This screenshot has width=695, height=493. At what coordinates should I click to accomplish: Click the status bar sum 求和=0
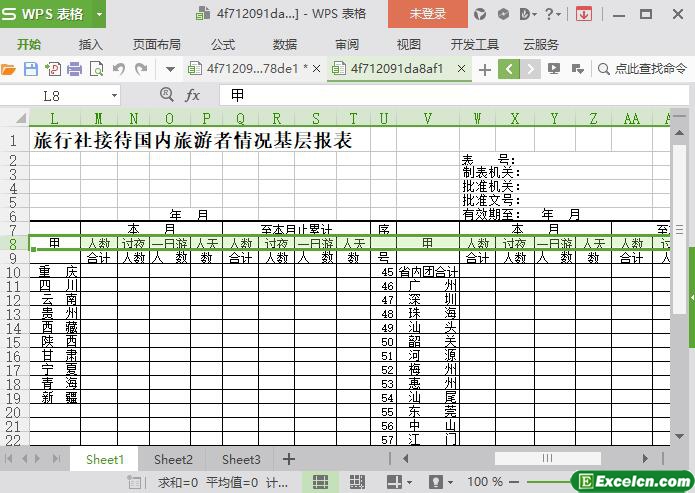point(178,482)
